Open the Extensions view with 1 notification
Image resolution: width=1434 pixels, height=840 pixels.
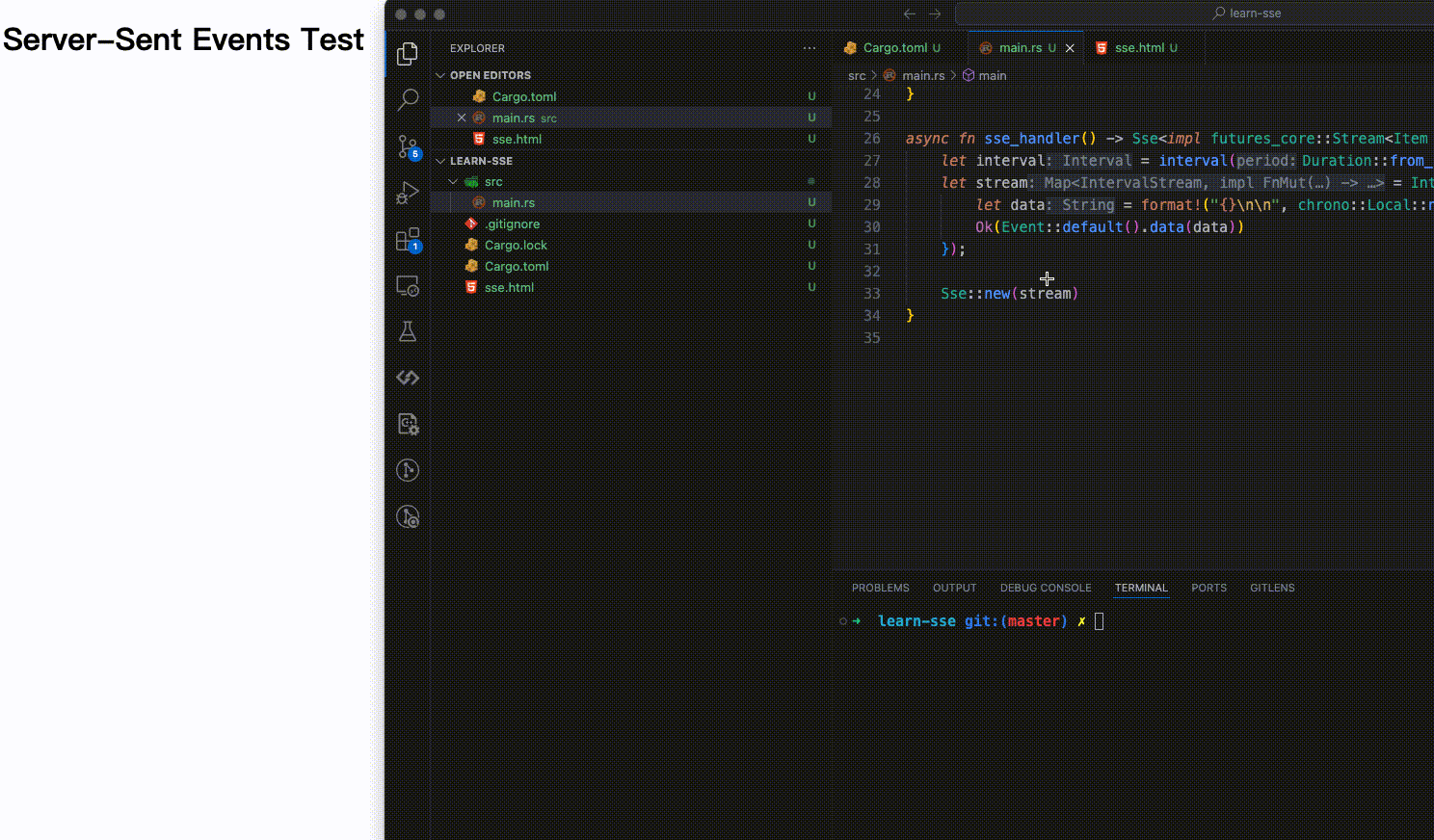[408, 238]
